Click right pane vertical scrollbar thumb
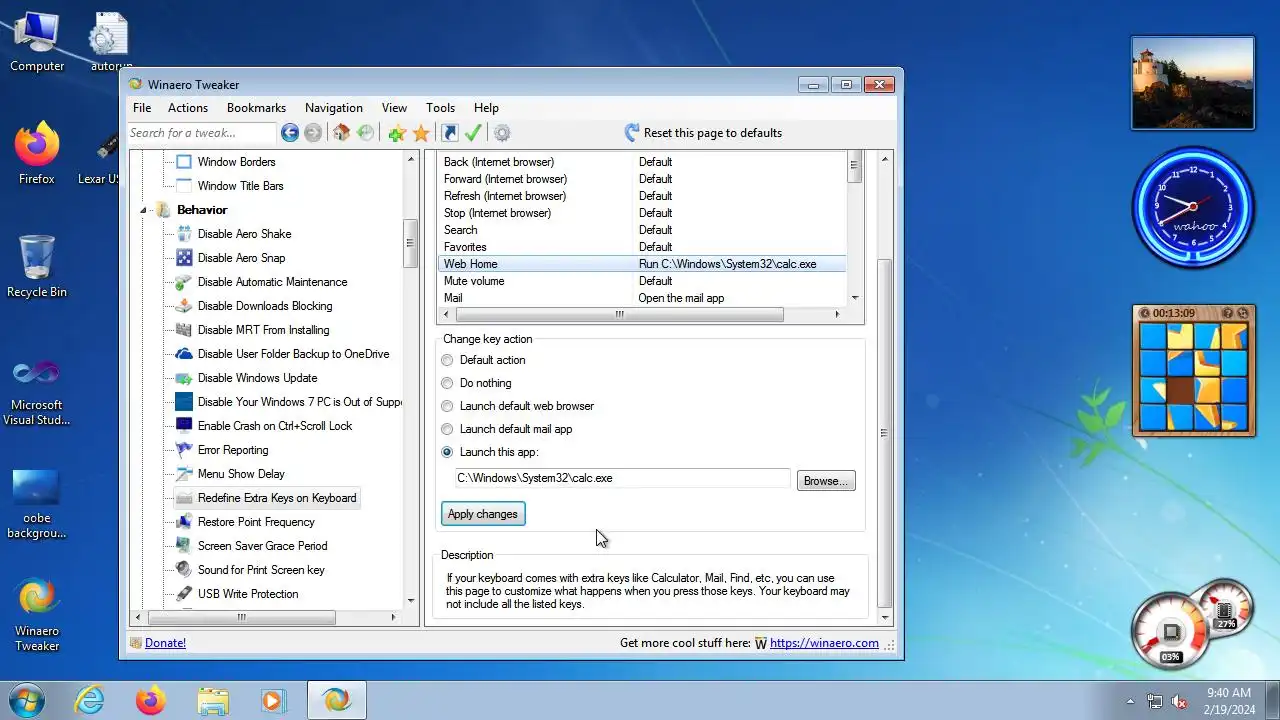Image resolution: width=1280 pixels, height=720 pixels. coord(884,432)
